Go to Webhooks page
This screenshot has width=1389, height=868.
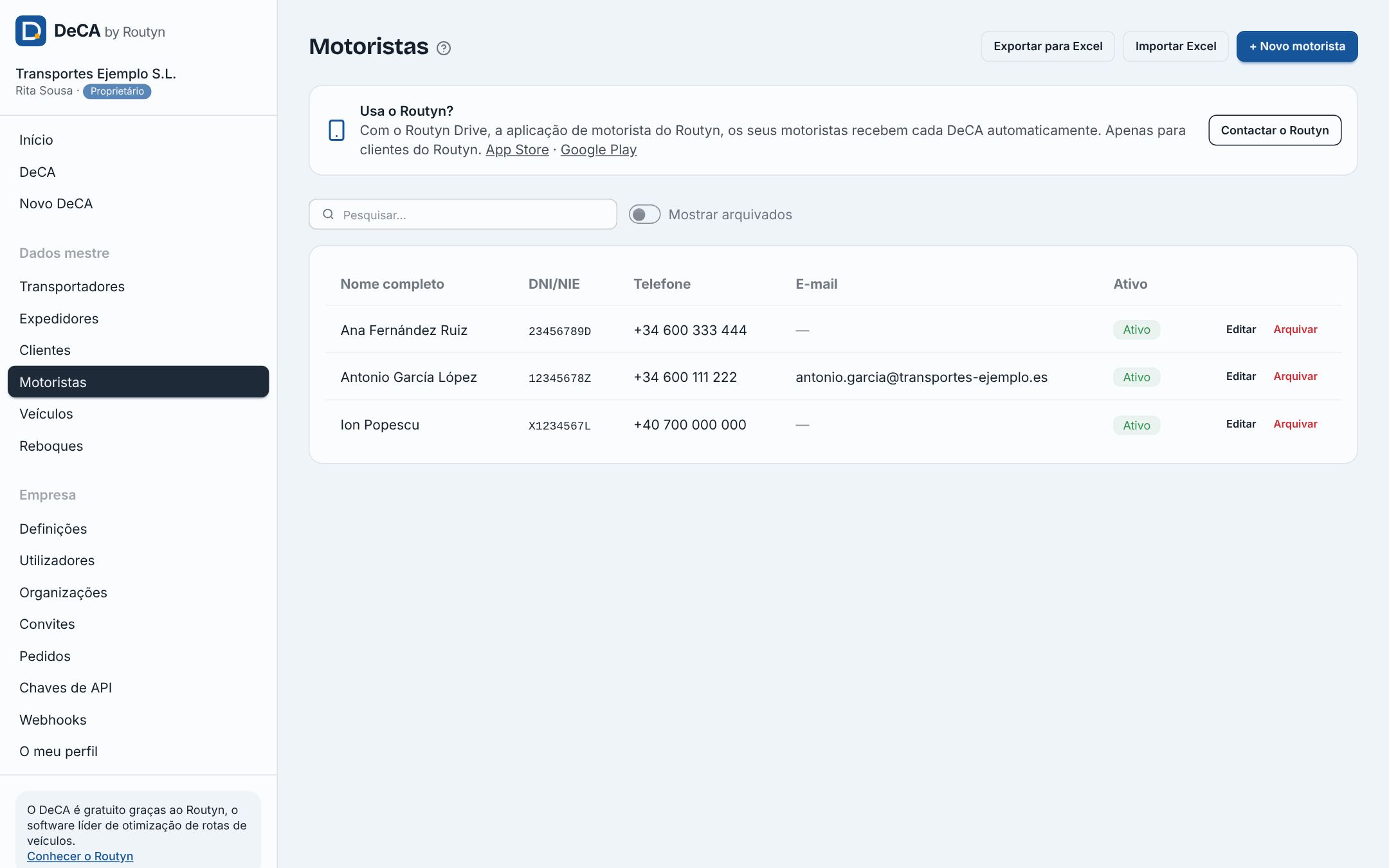(x=138, y=720)
